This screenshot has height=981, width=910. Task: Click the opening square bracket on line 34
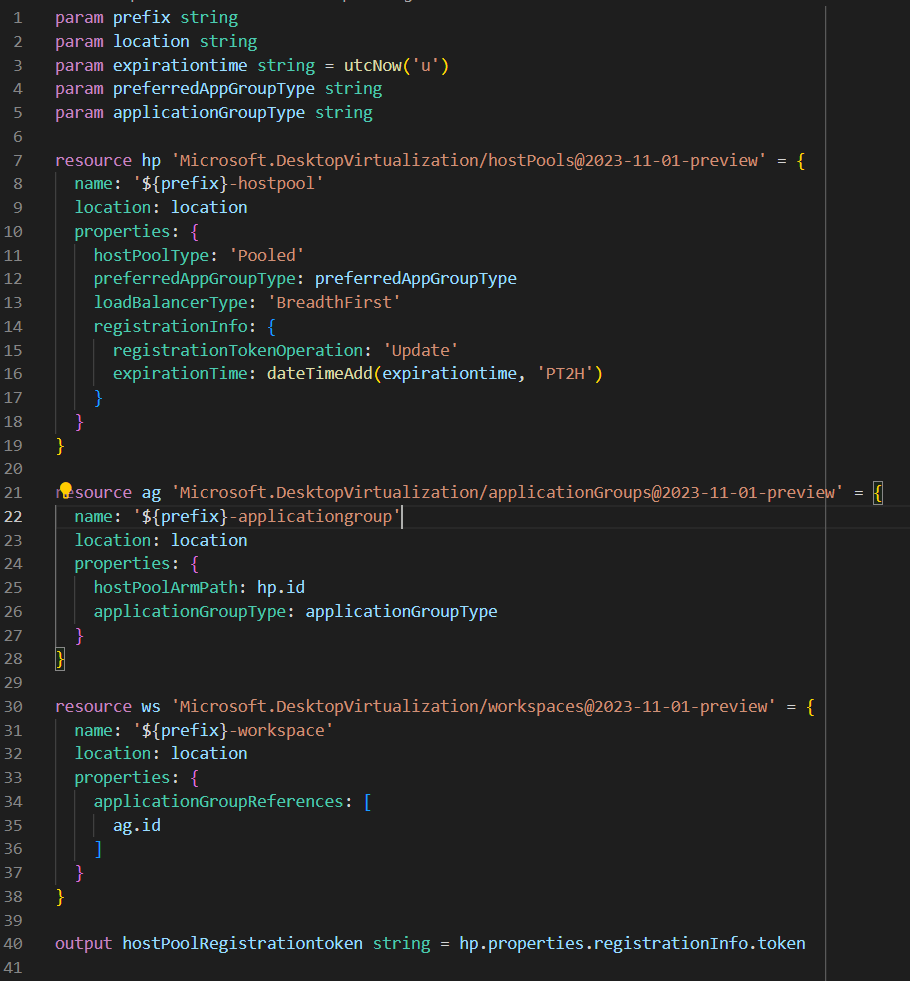pyautogui.click(x=368, y=802)
